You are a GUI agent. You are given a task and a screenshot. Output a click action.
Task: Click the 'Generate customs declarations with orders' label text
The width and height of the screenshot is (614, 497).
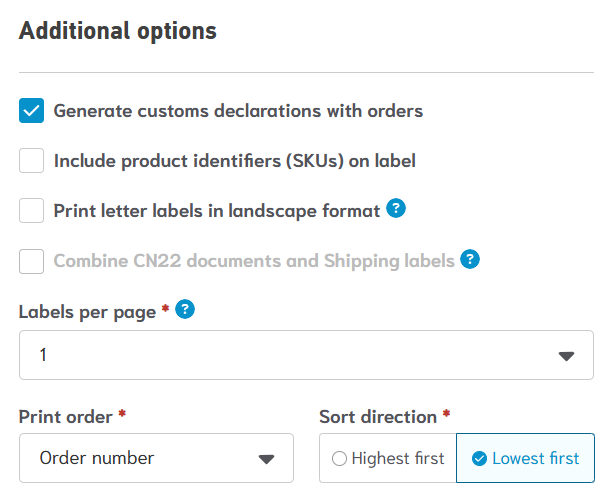[238, 111]
